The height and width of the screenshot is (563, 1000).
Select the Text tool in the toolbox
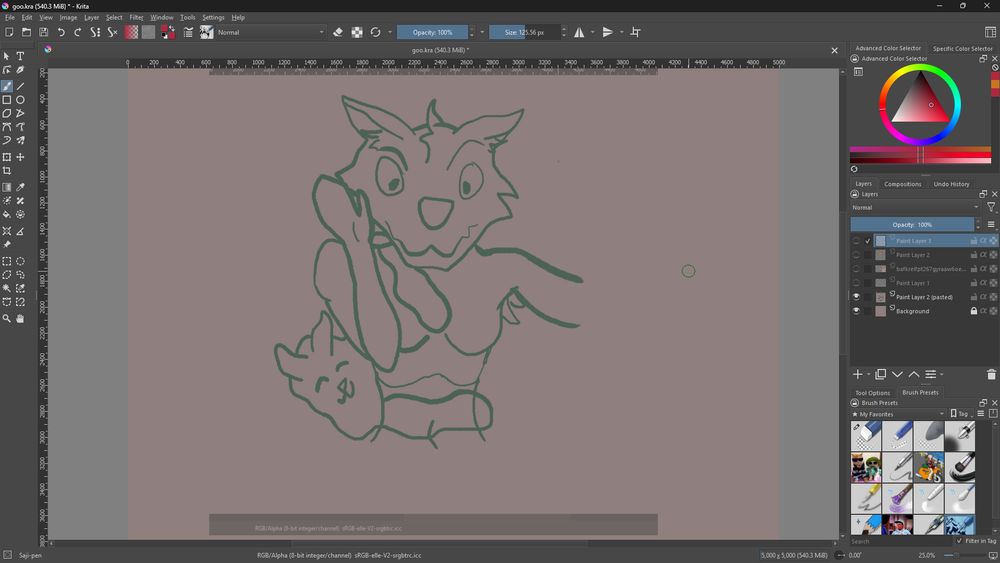[x=20, y=56]
